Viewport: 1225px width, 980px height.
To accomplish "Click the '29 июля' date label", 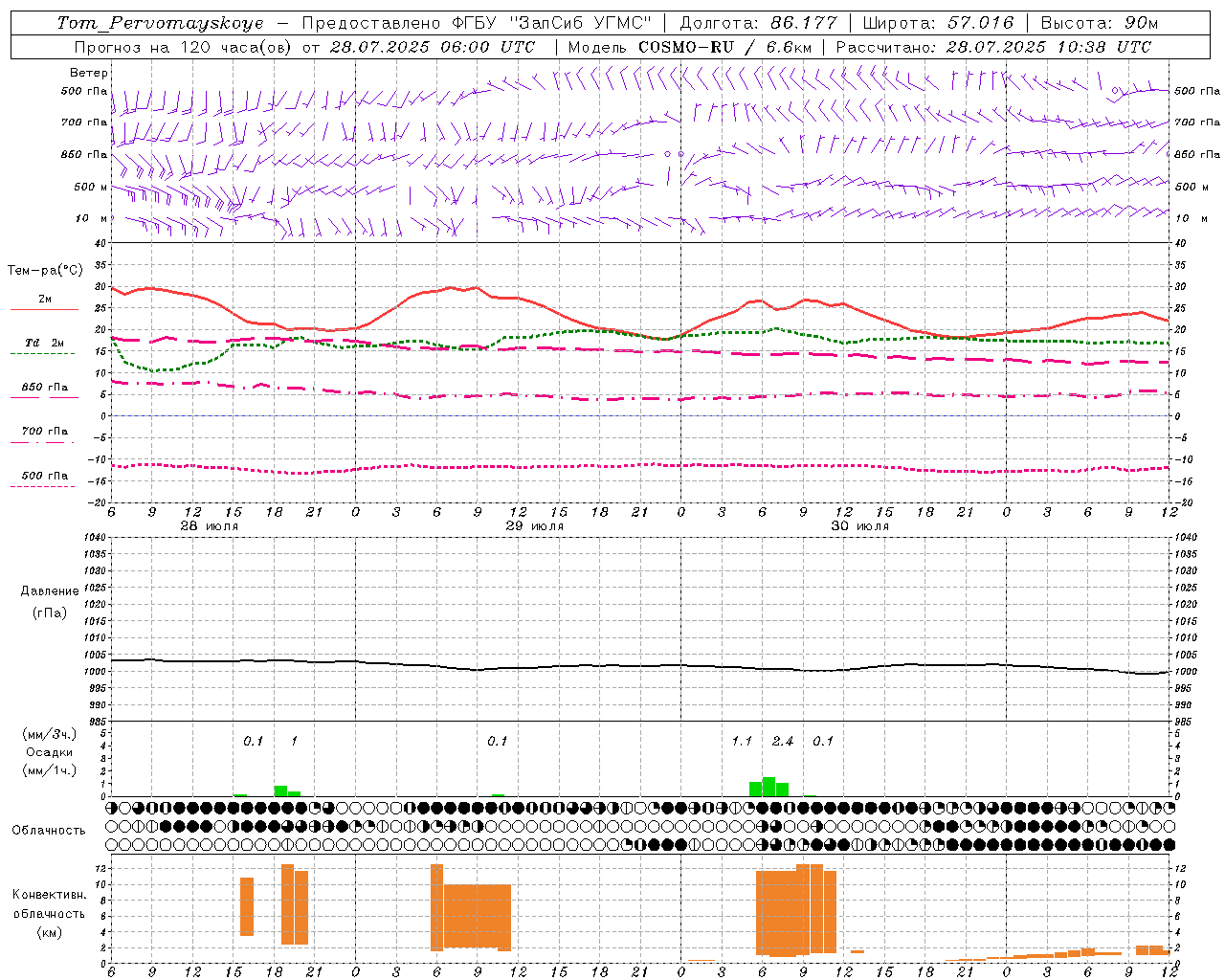I will [534, 526].
